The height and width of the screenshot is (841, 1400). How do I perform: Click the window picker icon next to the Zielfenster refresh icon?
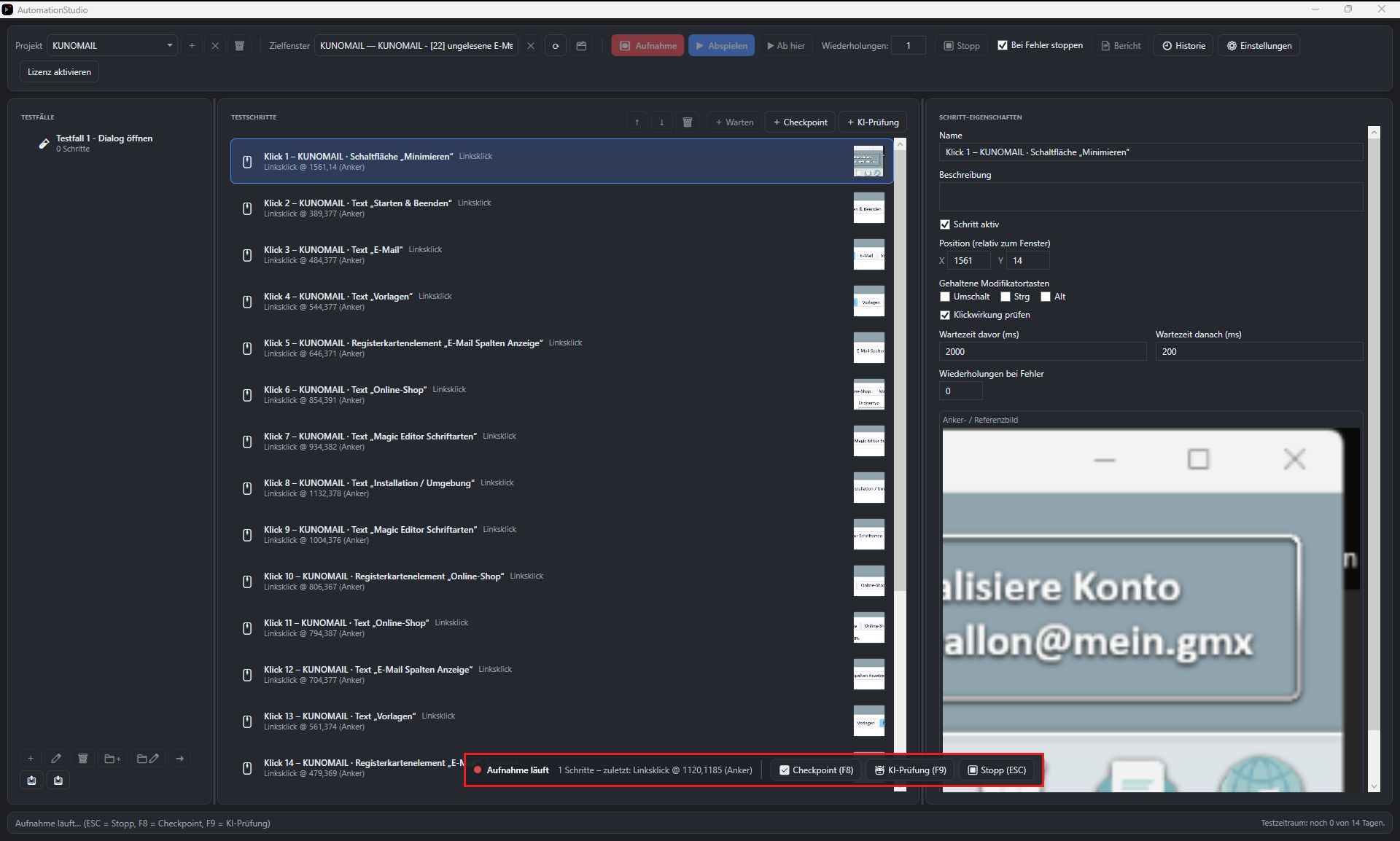(581, 45)
